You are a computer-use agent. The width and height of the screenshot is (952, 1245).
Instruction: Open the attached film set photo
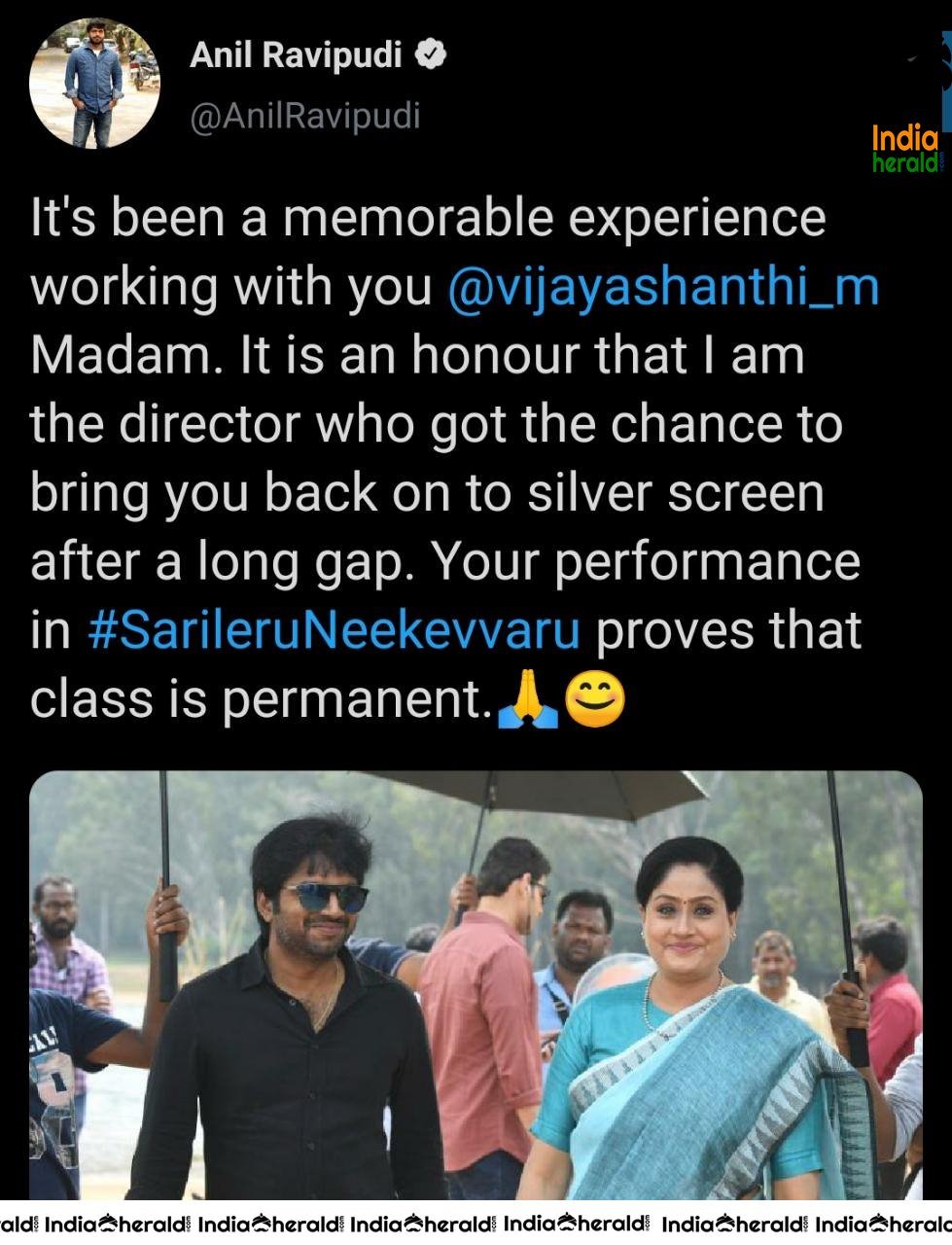click(476, 985)
